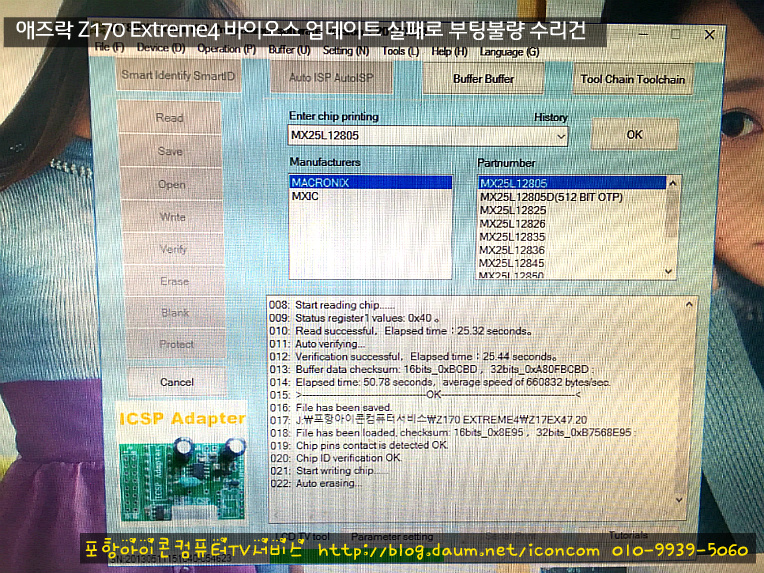The image size is (764, 573).
Task: Select MX25L12826 part number
Action: pyautogui.click(x=572, y=224)
